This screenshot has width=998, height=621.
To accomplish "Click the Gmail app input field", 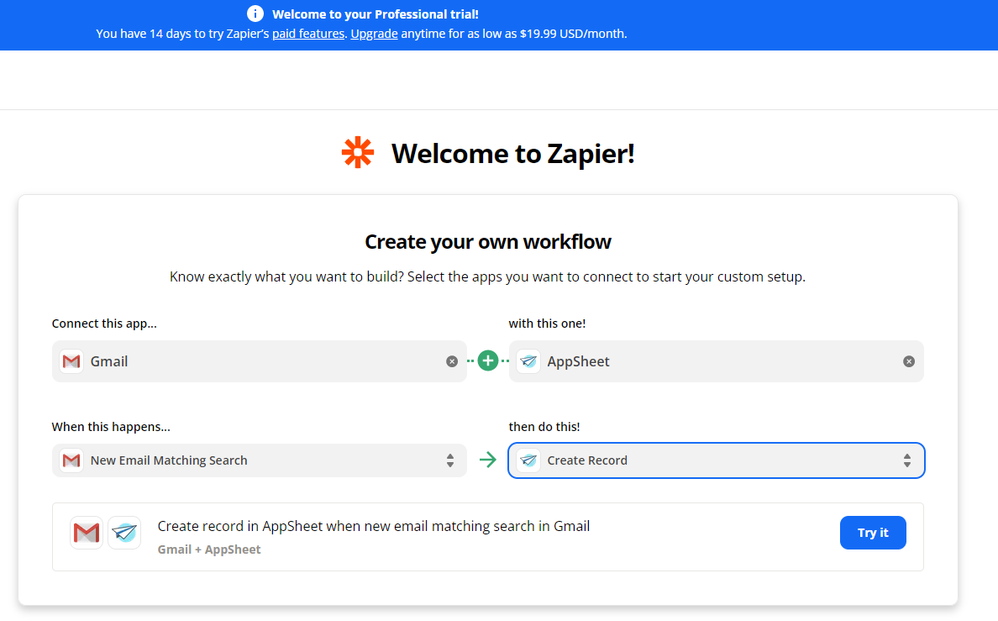I will (260, 361).
